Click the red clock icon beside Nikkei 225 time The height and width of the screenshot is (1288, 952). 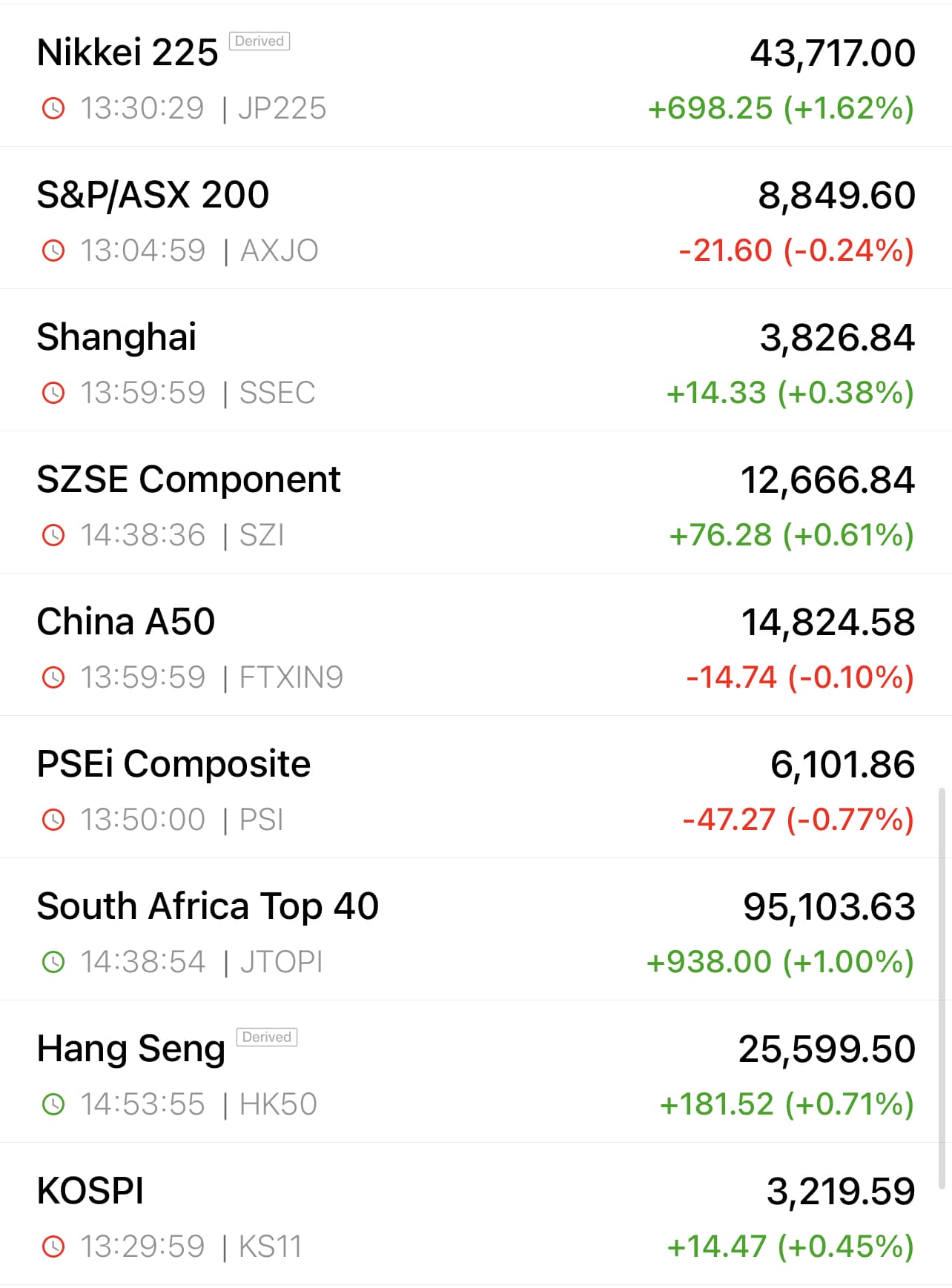tap(53, 108)
